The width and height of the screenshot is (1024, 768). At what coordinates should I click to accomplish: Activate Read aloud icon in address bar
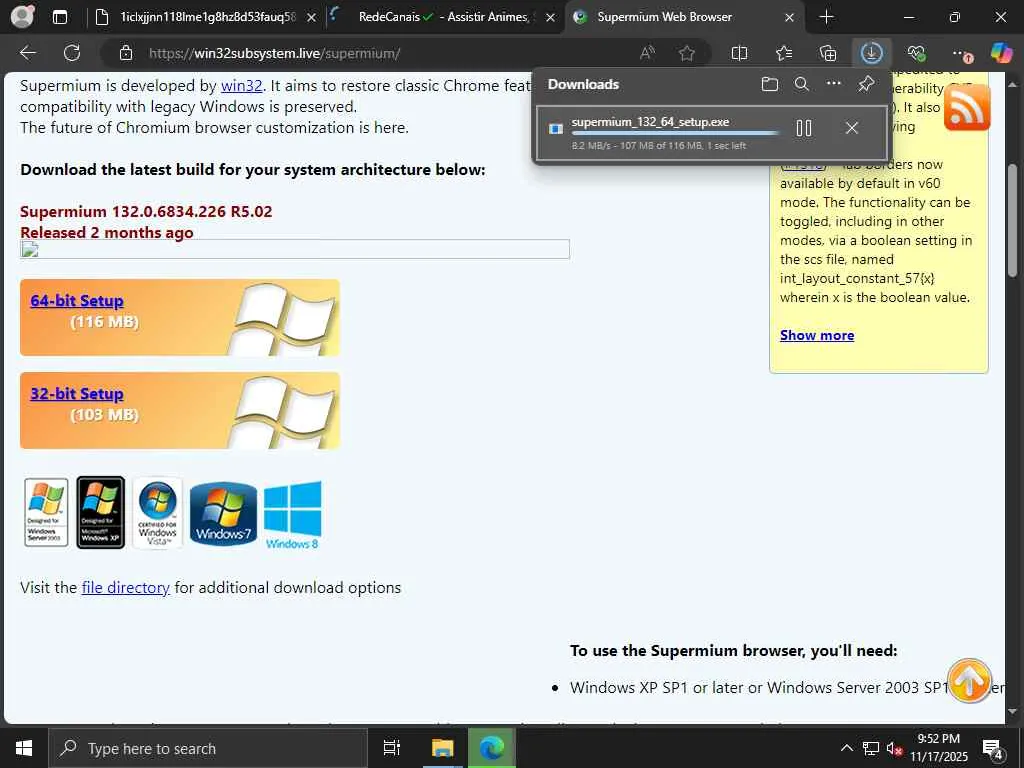click(x=647, y=53)
